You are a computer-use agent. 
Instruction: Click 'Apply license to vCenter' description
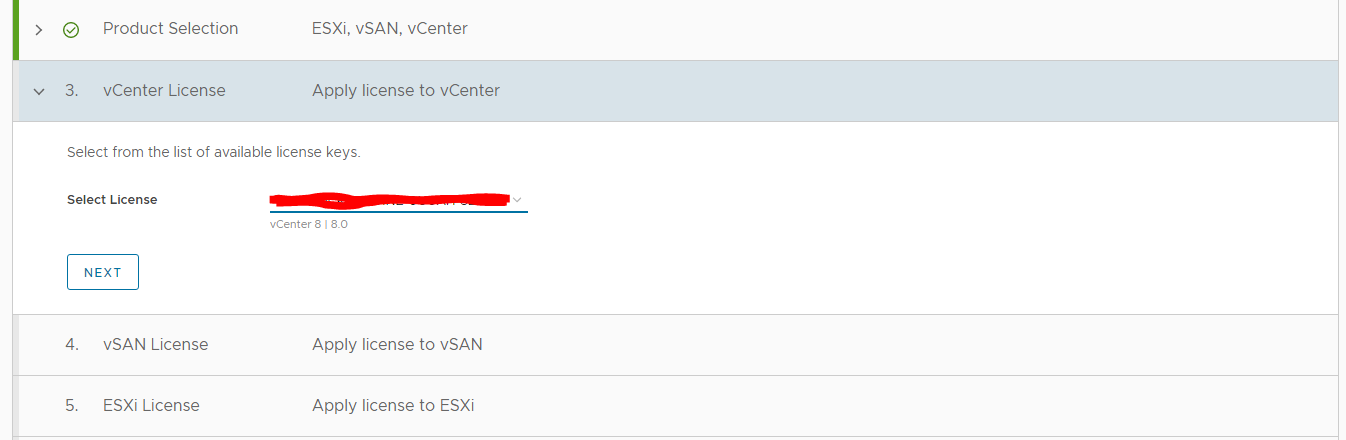coord(405,91)
